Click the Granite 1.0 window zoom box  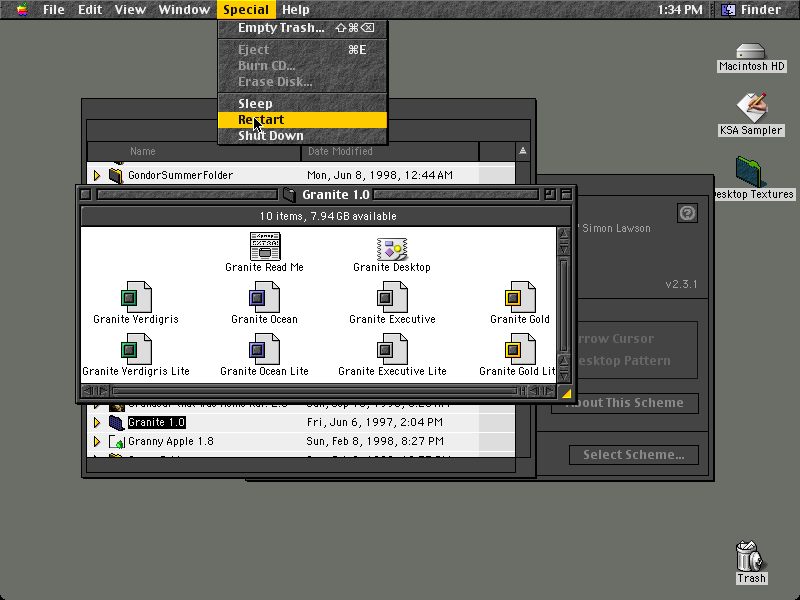coord(550,194)
